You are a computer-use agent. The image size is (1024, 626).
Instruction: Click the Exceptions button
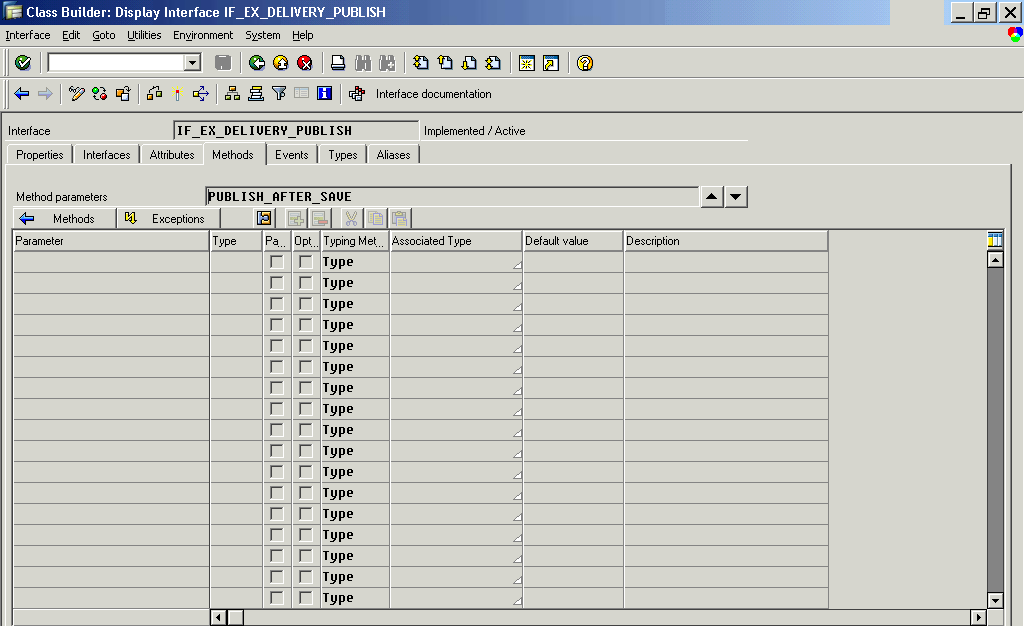point(168,219)
